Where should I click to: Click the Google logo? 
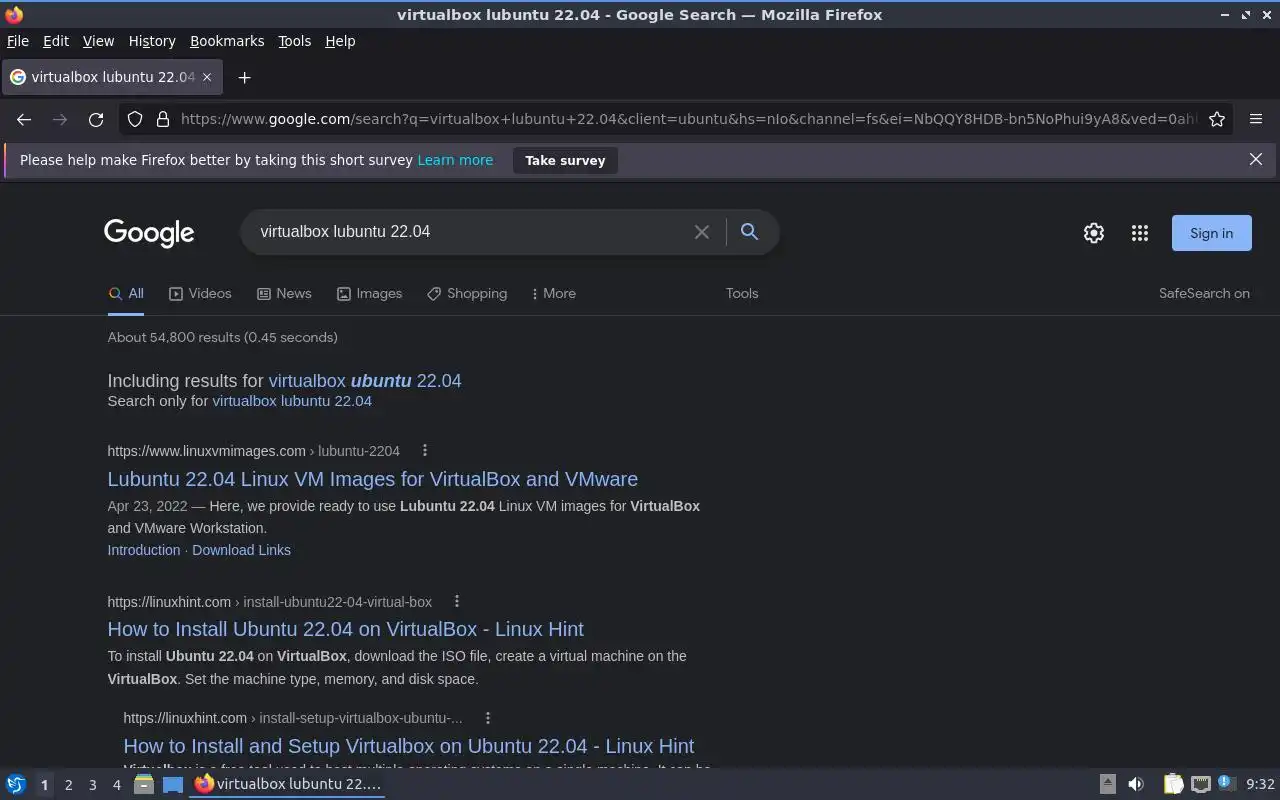tap(149, 233)
